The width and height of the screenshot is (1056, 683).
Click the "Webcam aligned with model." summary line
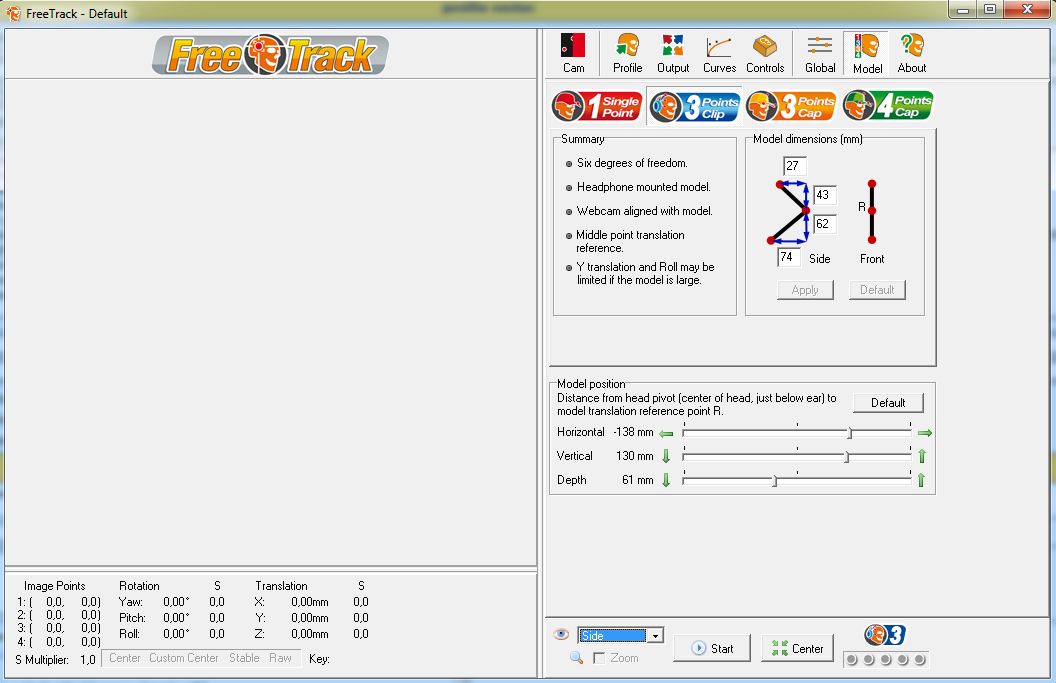[645, 211]
